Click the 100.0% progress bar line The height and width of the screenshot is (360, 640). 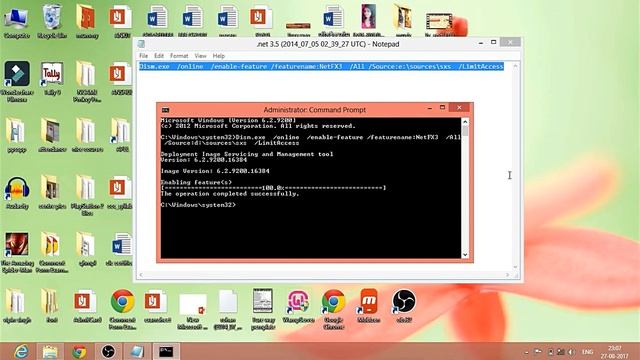click(273, 188)
